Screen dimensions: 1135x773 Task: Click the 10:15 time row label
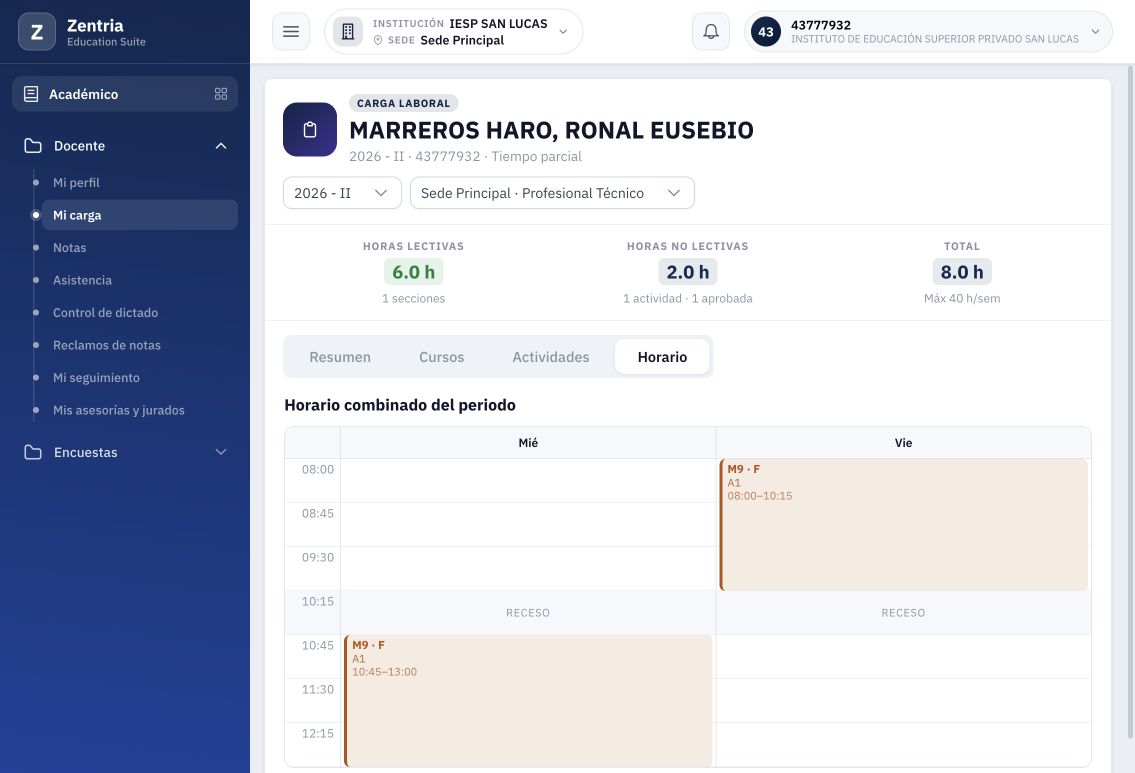[318, 601]
